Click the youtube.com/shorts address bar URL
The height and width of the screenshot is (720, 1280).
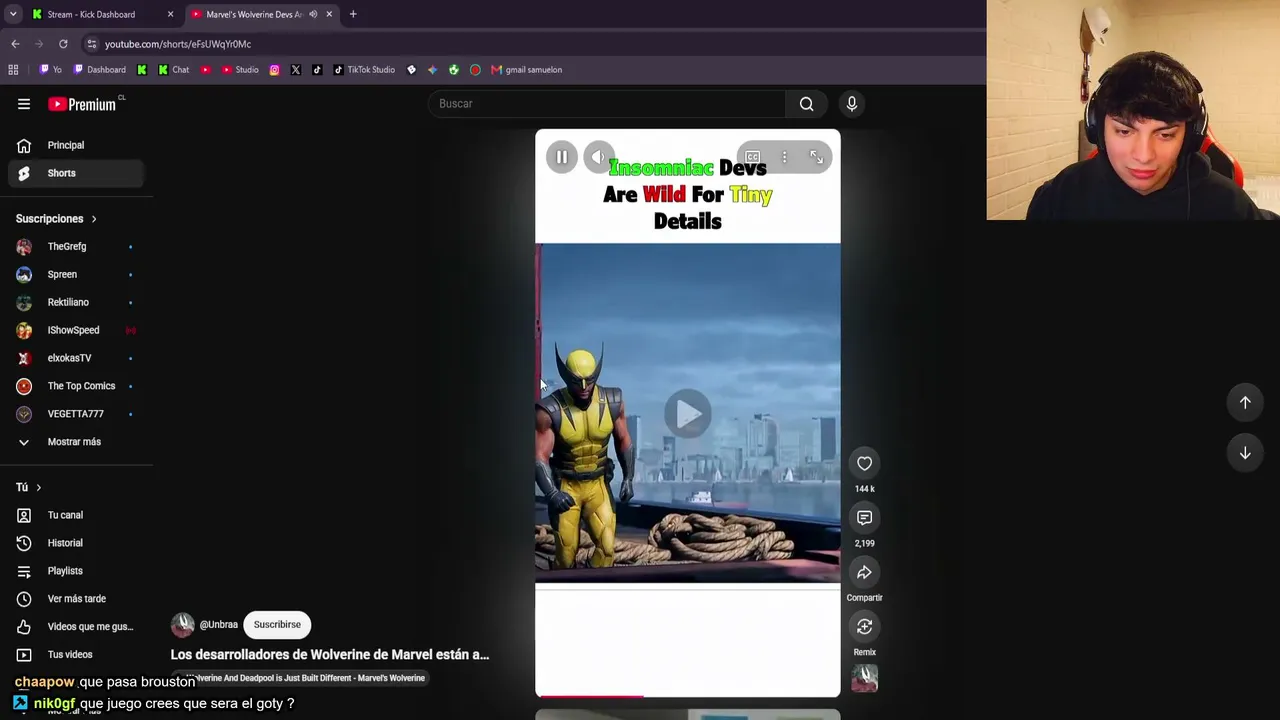point(178,44)
